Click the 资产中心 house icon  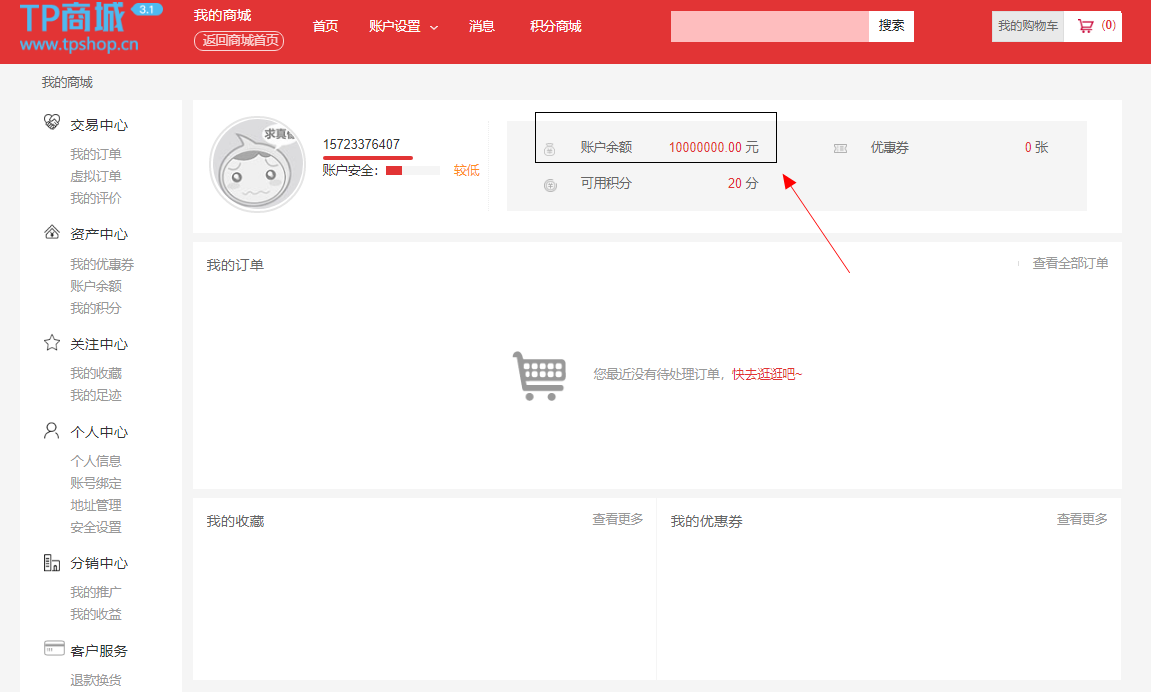pyautogui.click(x=52, y=233)
